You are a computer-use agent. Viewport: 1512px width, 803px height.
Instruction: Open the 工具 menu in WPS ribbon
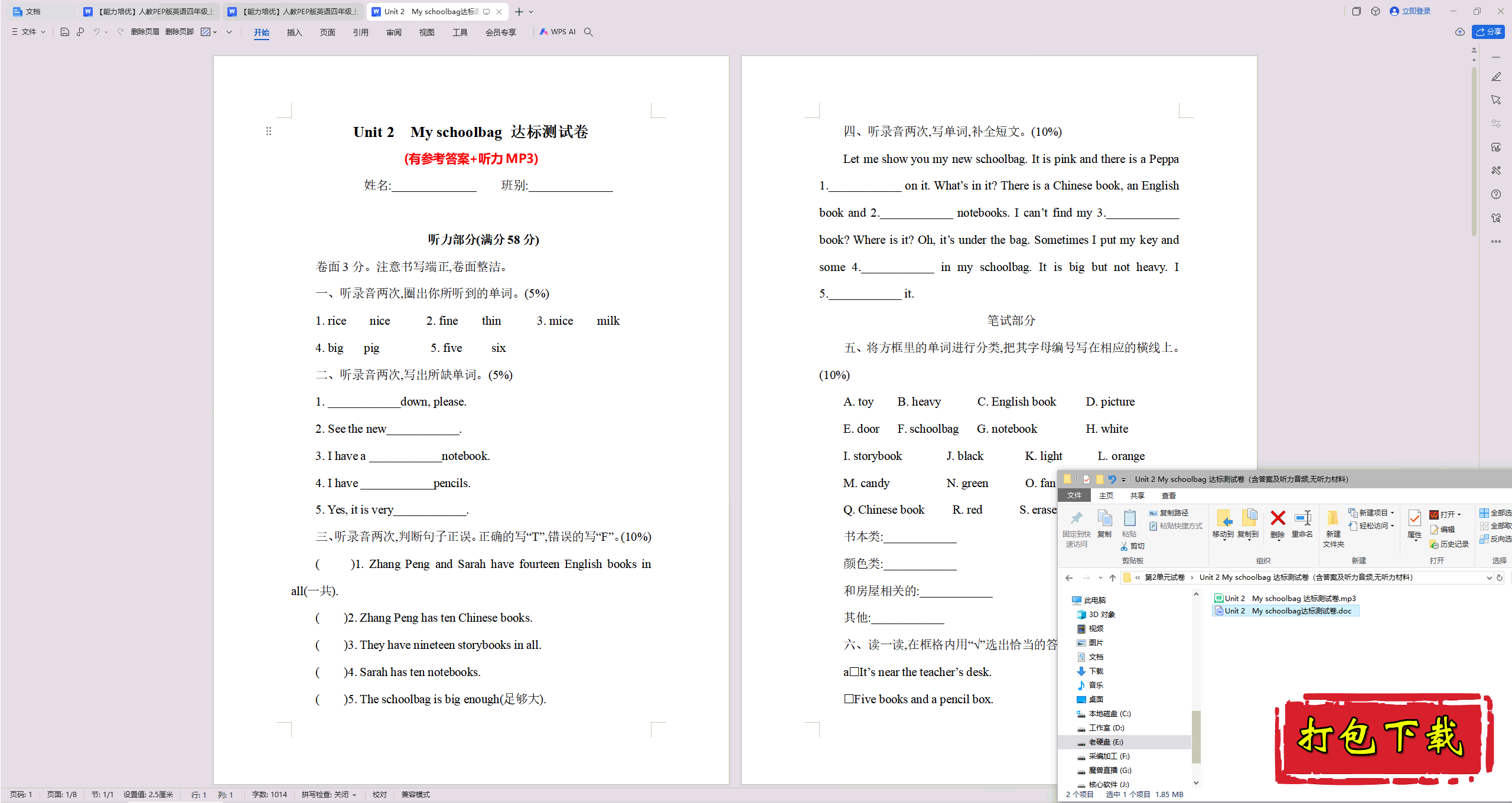[x=459, y=32]
